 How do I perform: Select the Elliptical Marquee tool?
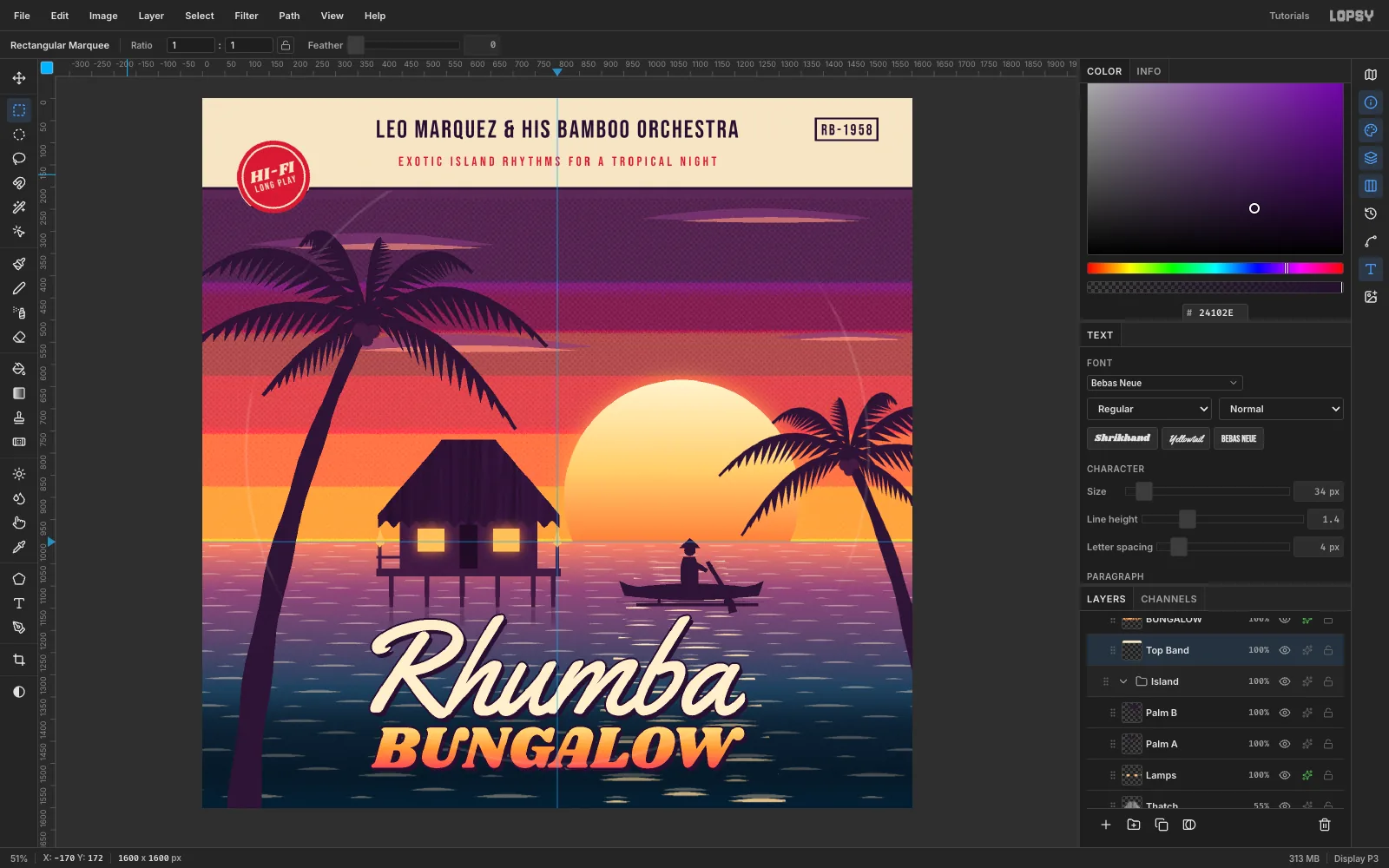click(19, 135)
